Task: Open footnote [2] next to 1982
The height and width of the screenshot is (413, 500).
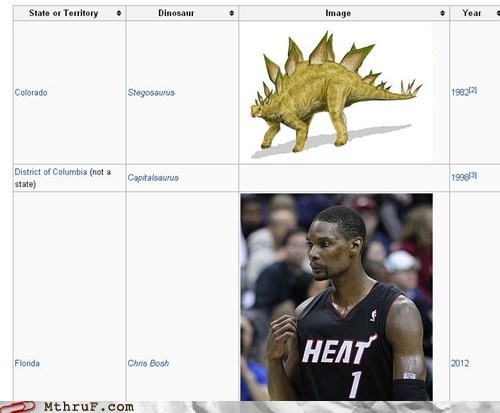Action: point(473,90)
